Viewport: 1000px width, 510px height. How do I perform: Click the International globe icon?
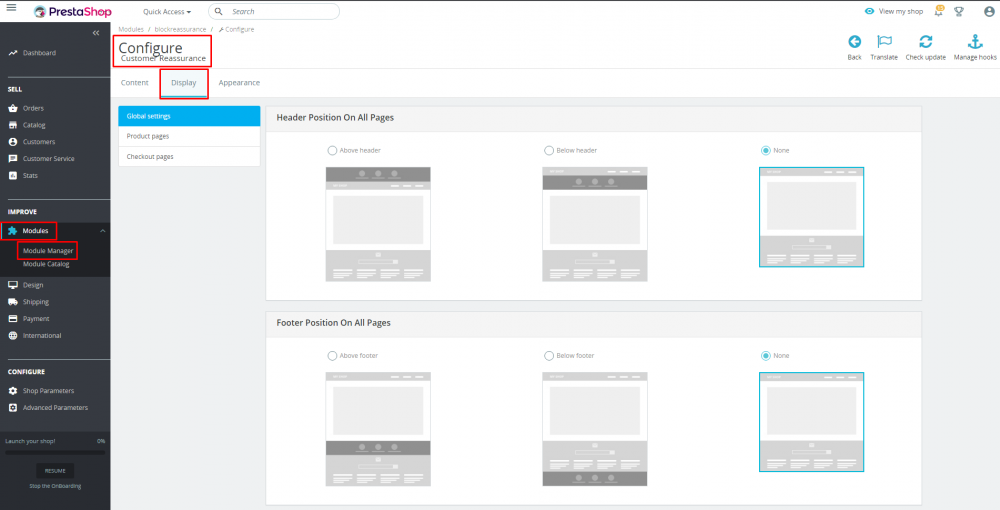coord(13,335)
